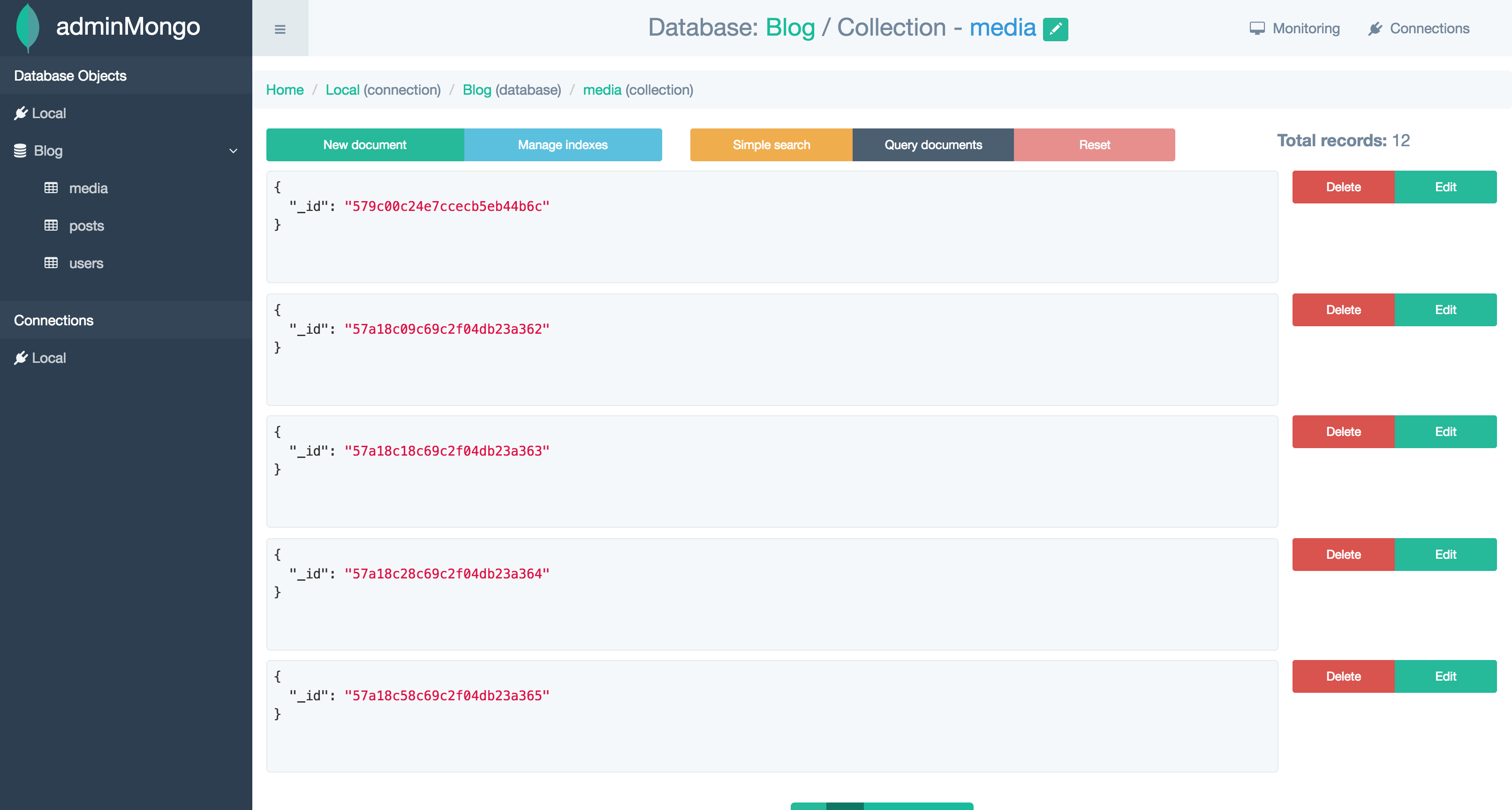The height and width of the screenshot is (810, 1512).
Task: Click New document button
Action: coord(365,145)
